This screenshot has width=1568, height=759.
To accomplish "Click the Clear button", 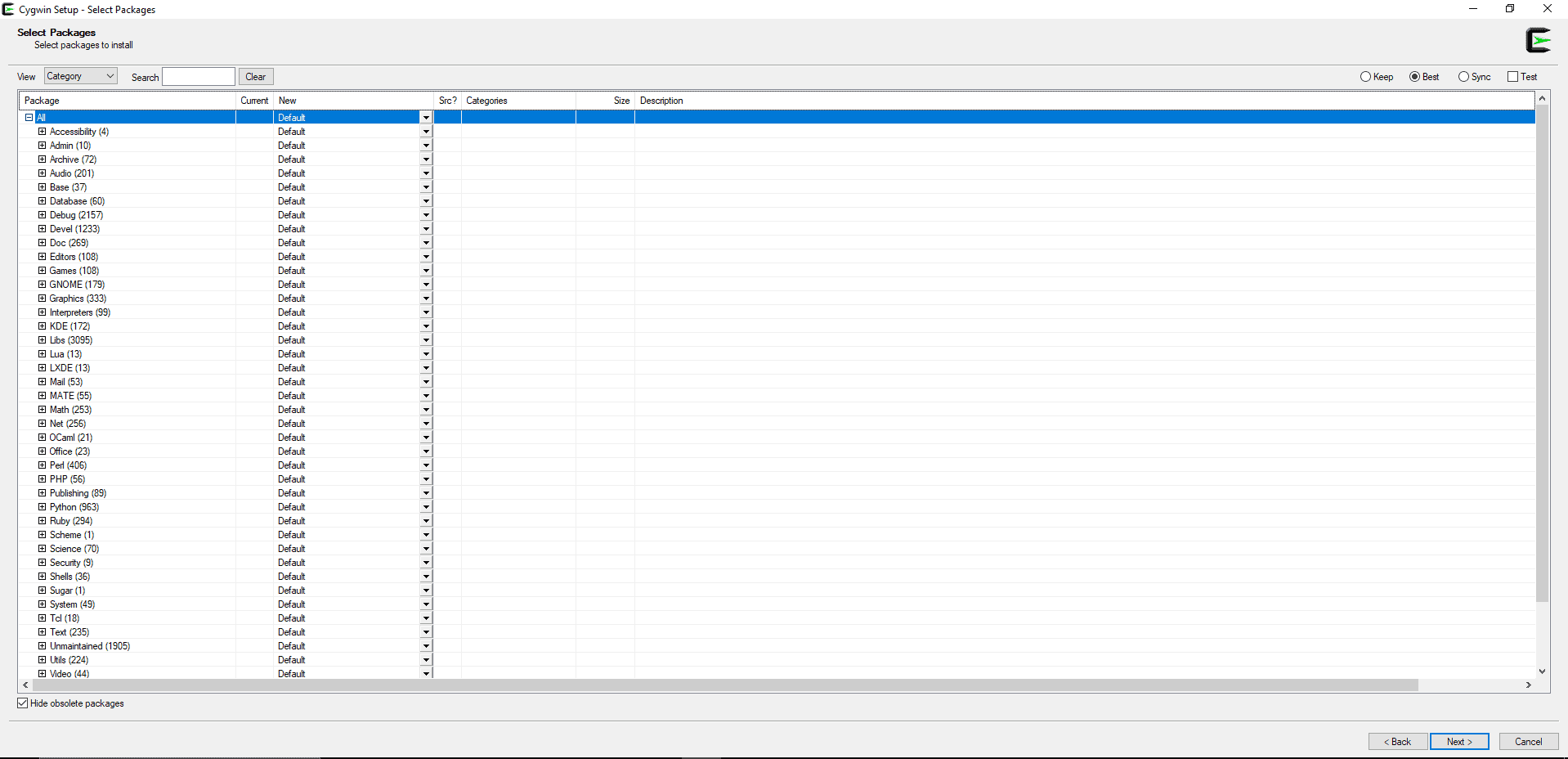I will 256,77.
